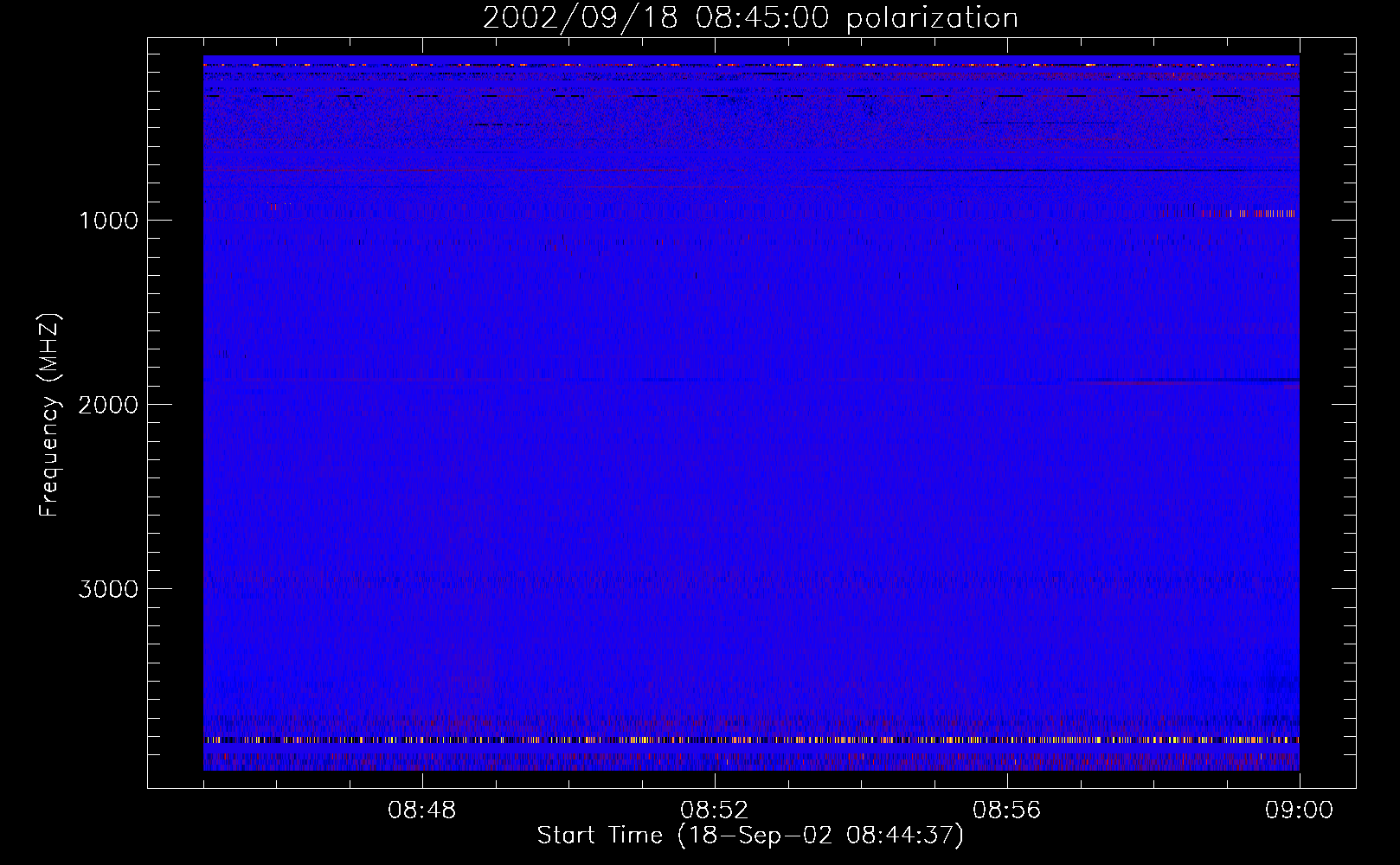This screenshot has width=1400, height=865.
Task: Click the 08:56 time tick label
Action: 1006,811
